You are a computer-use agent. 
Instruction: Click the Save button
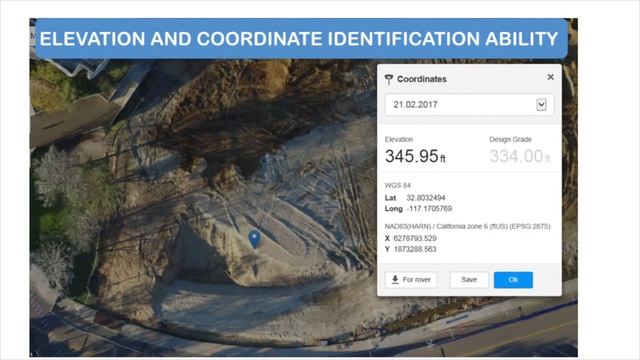[x=469, y=280]
